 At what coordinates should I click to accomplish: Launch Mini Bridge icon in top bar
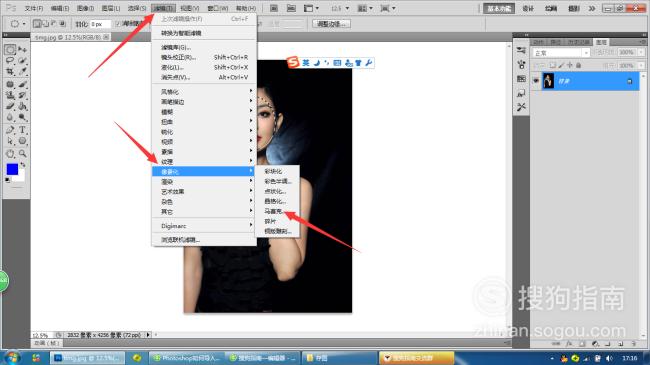click(x=291, y=8)
